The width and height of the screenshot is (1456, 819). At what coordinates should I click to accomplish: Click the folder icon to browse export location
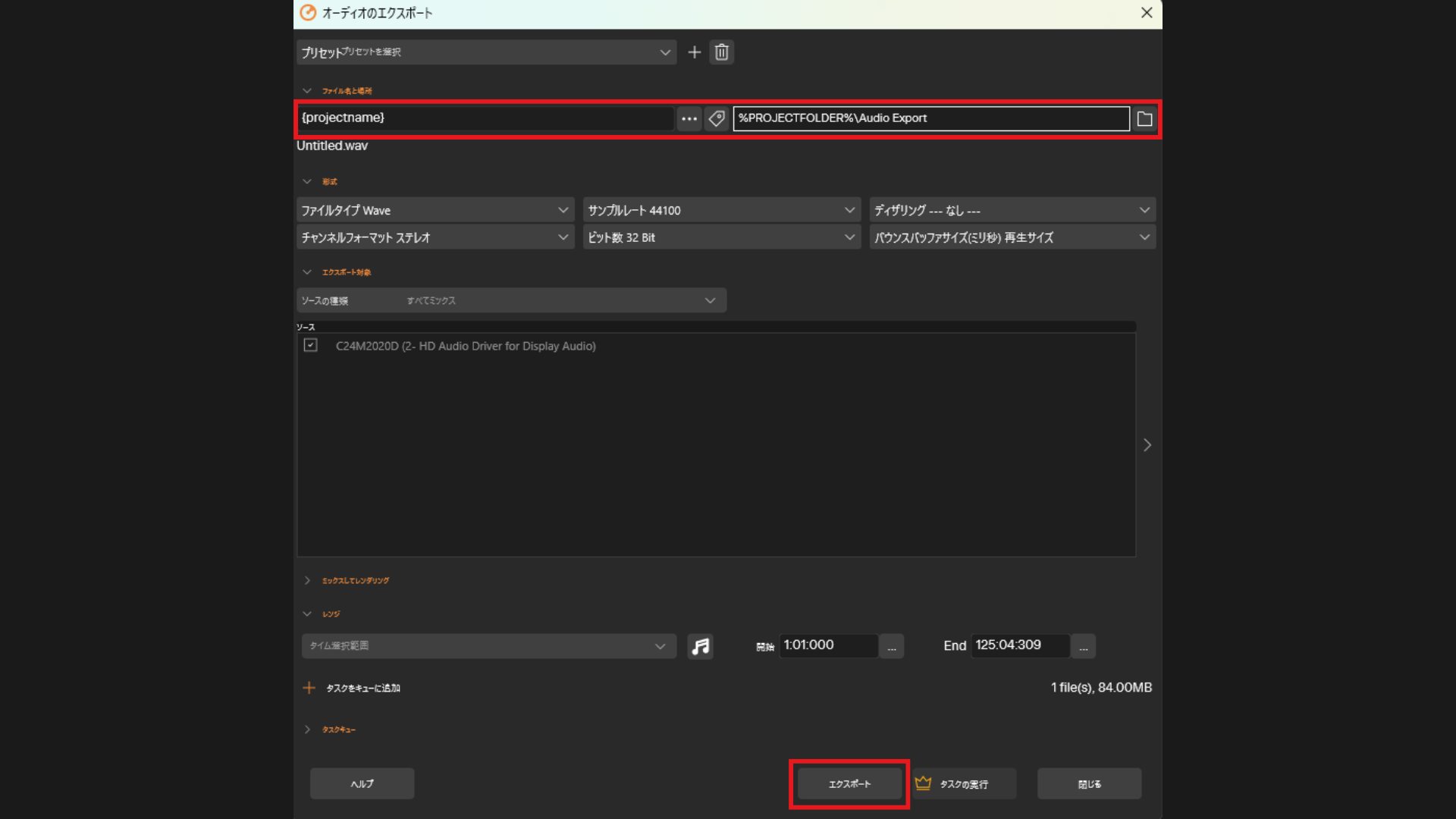point(1144,119)
